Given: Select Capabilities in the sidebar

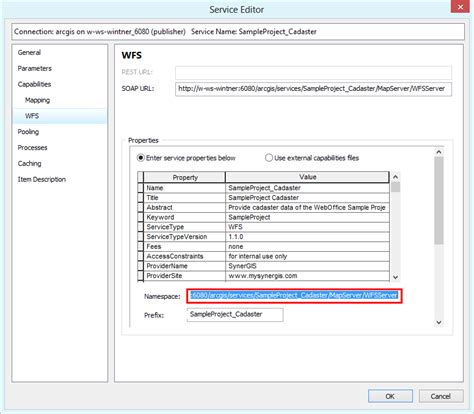Looking at the screenshot, I should click(34, 84).
